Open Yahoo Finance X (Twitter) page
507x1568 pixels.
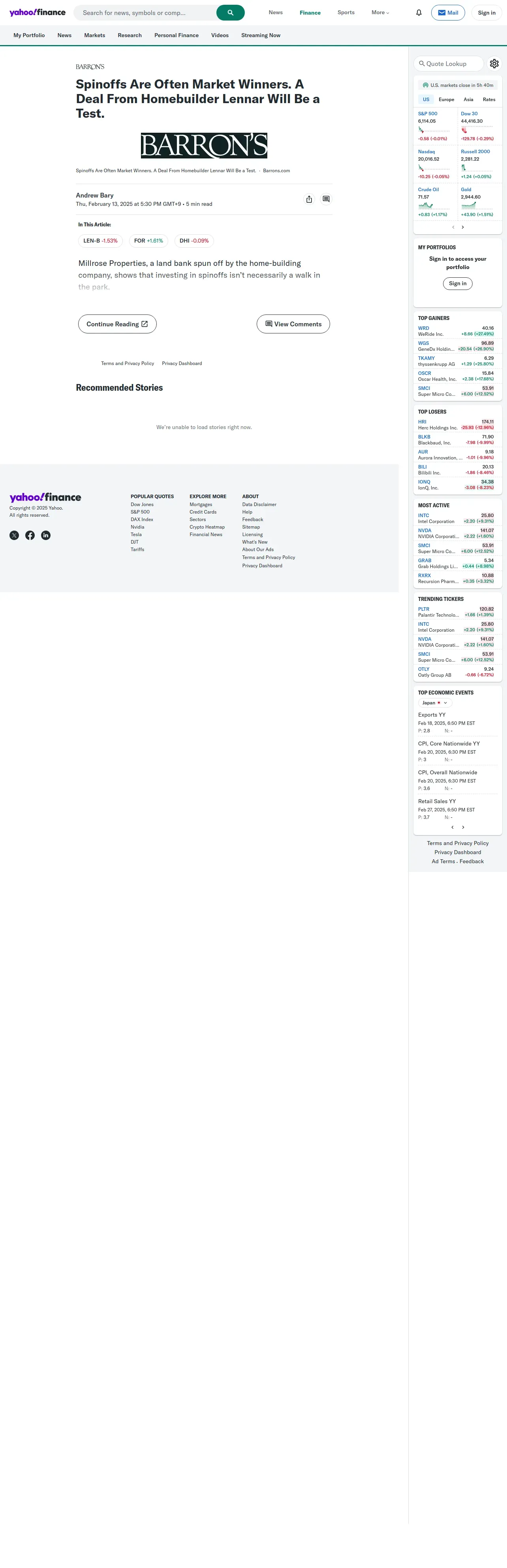tap(14, 535)
